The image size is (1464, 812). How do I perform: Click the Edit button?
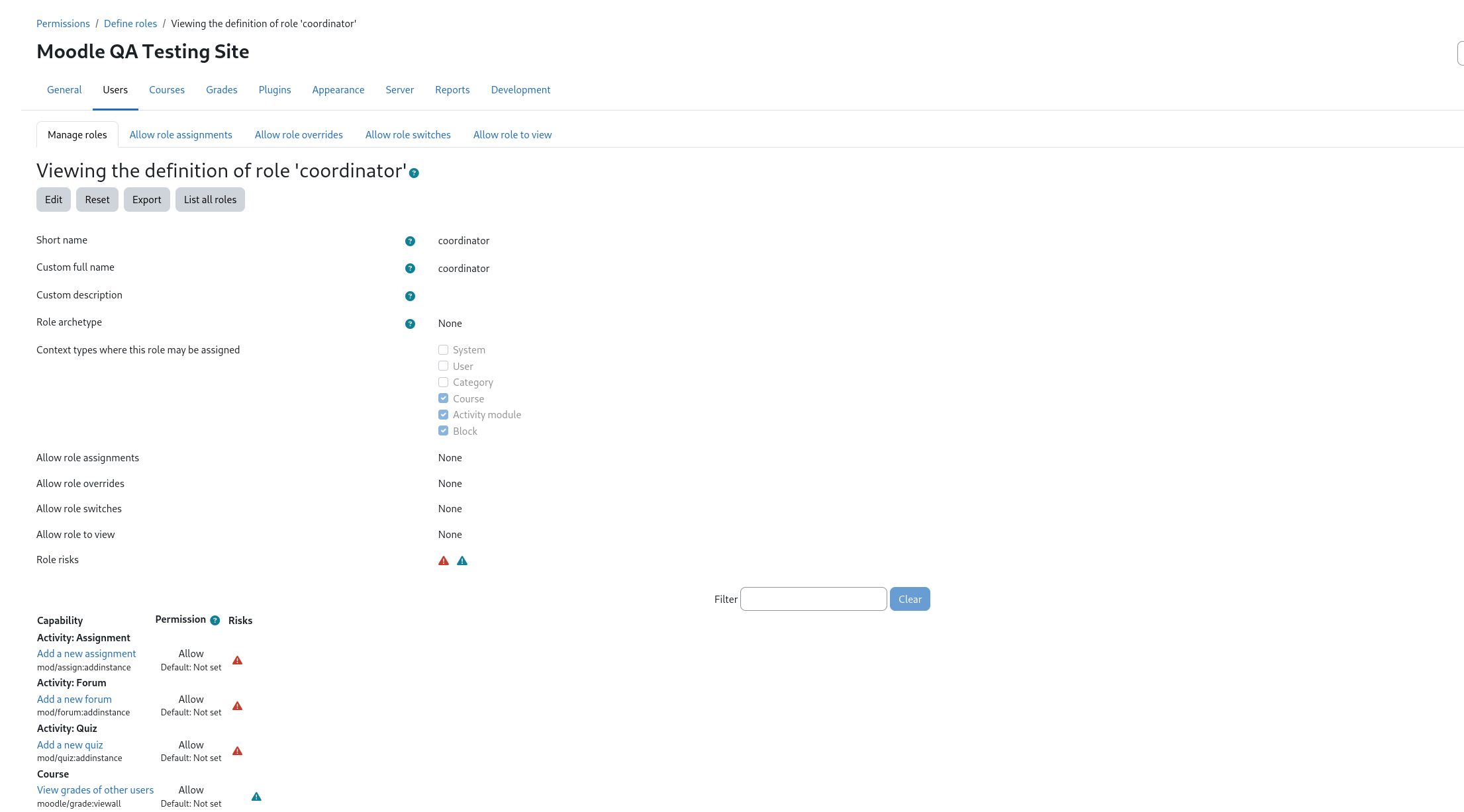54,200
